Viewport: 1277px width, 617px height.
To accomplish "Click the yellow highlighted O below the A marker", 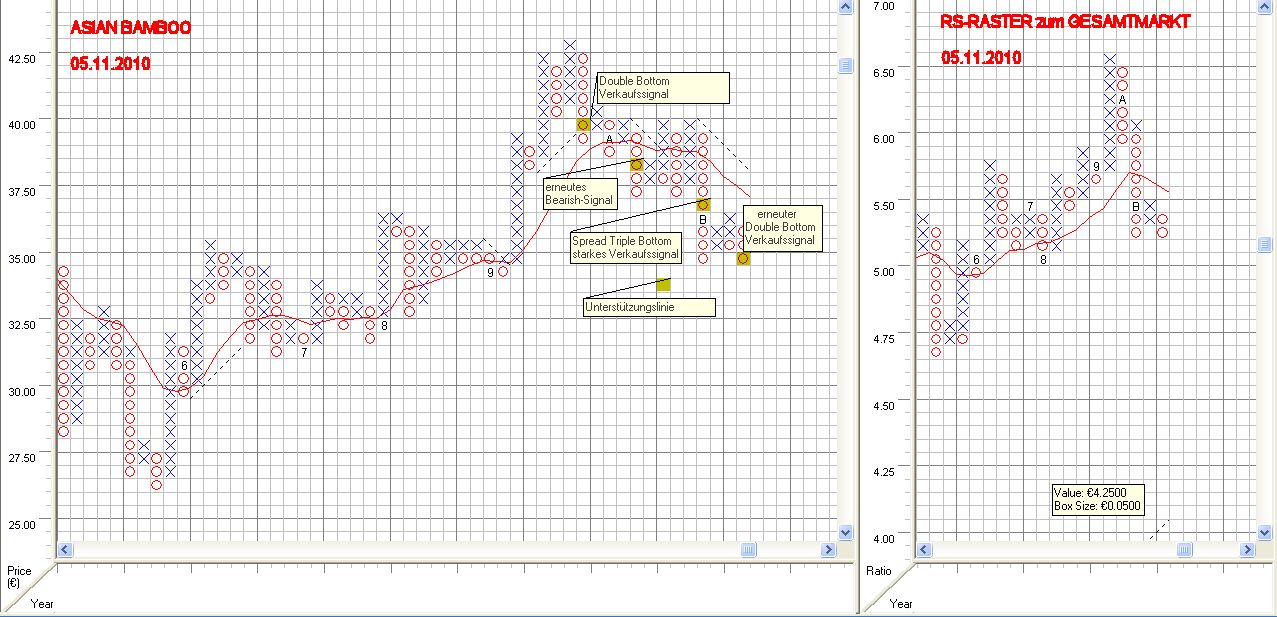I will coord(636,165).
